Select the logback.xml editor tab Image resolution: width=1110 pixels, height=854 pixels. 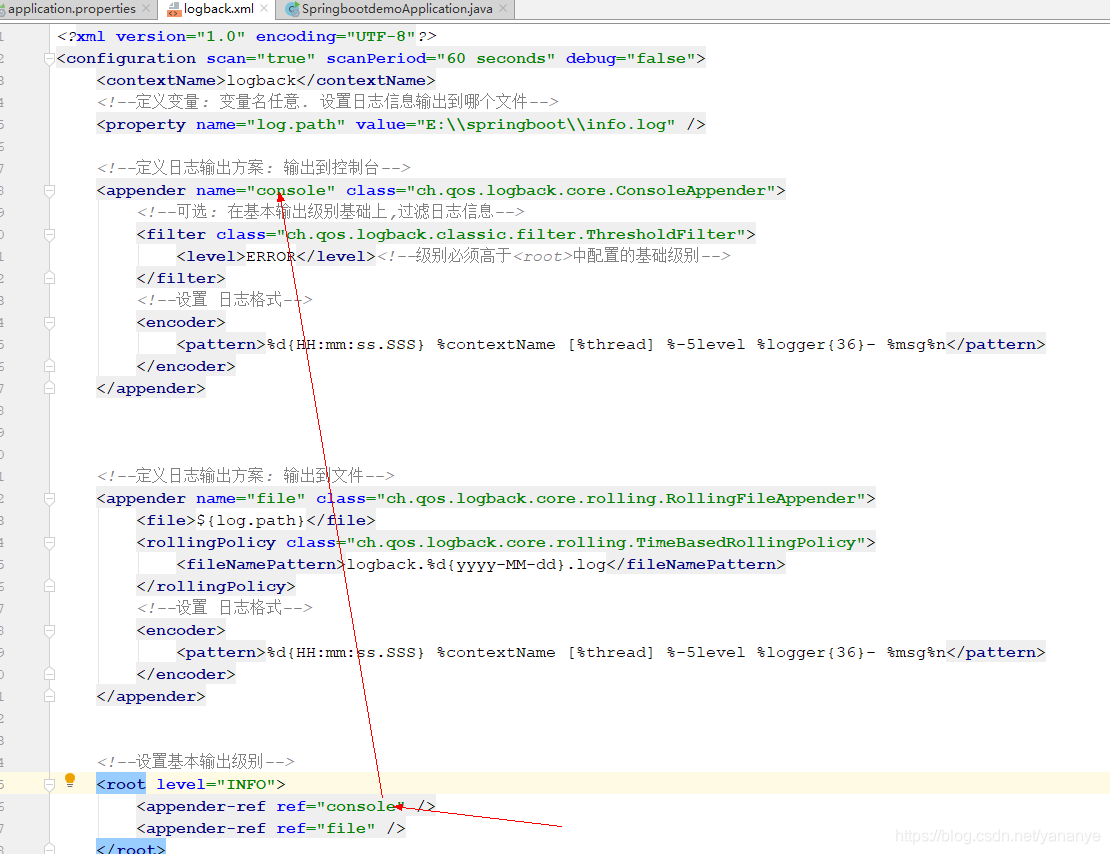(x=218, y=8)
